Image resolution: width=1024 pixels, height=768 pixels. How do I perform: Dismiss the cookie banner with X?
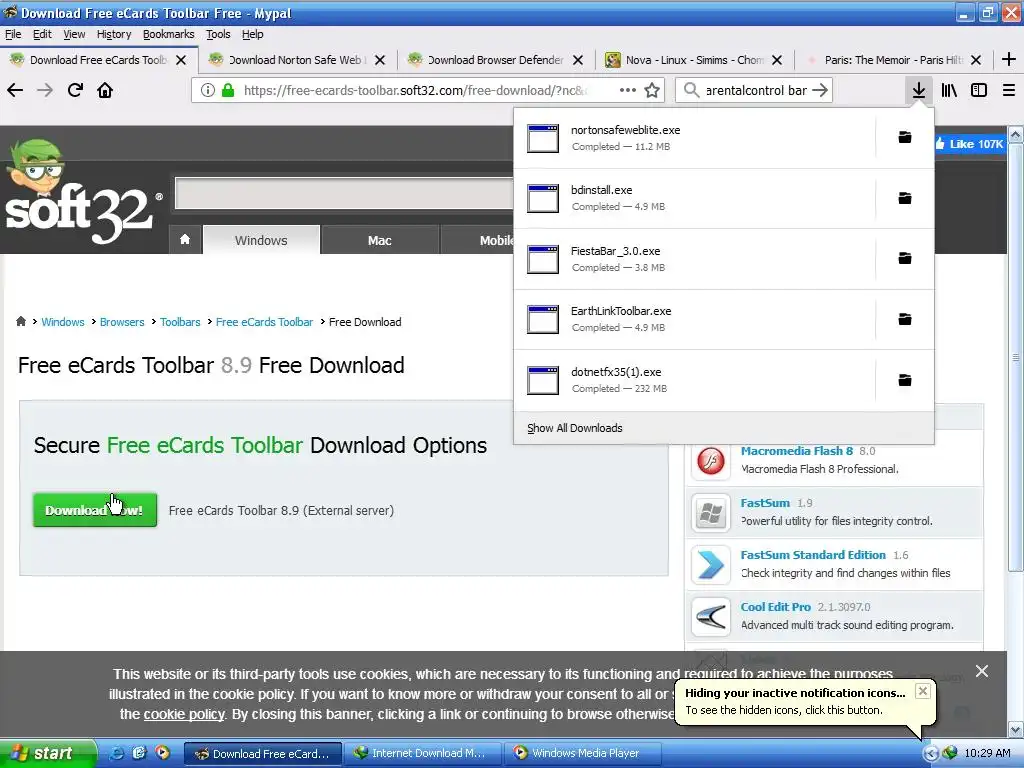[982, 671]
